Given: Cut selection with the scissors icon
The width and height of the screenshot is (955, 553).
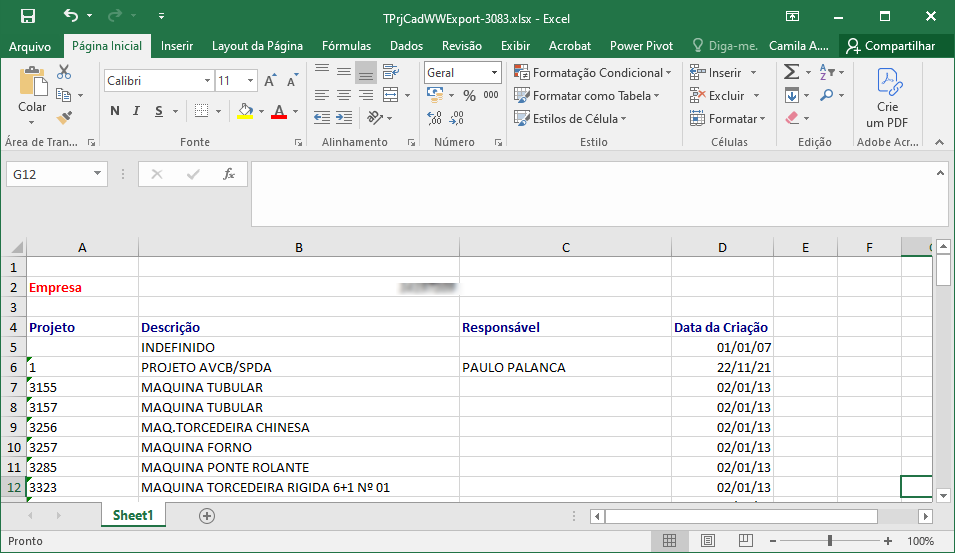Looking at the screenshot, I should pyautogui.click(x=64, y=72).
